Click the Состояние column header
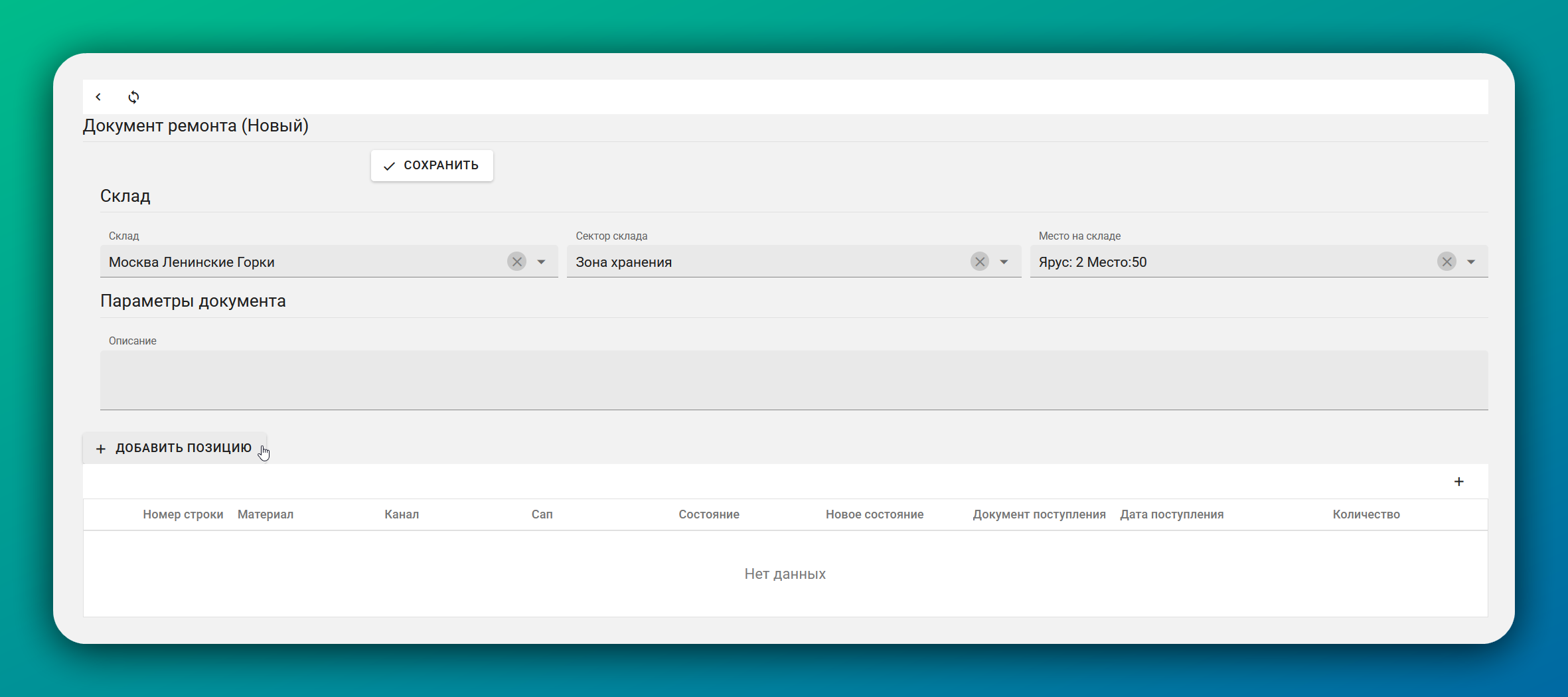1568x697 pixels. [709, 514]
